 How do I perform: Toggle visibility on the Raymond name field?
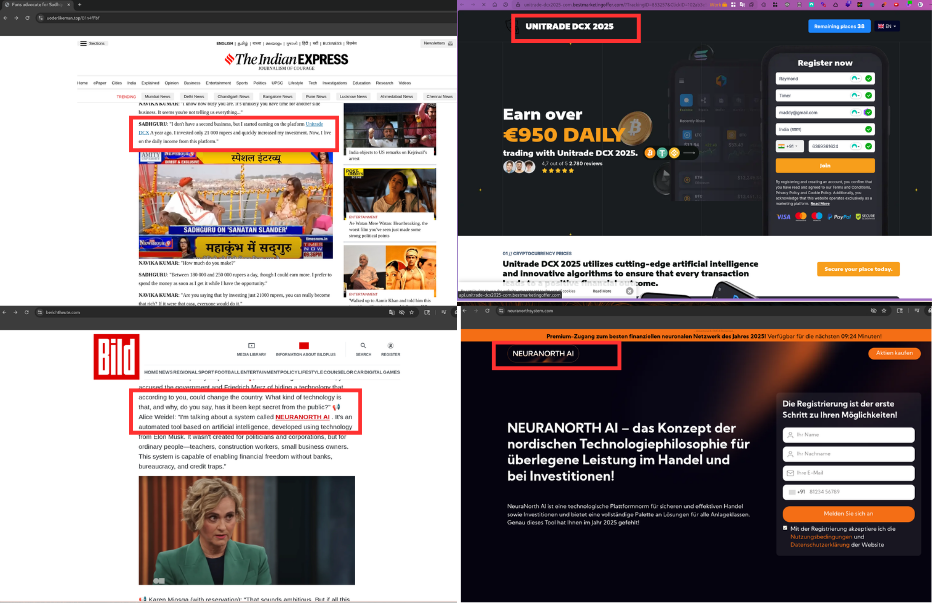[x=854, y=78]
